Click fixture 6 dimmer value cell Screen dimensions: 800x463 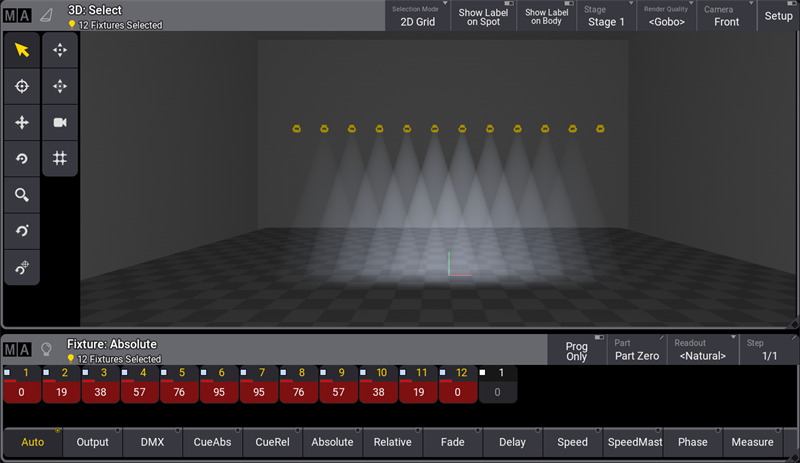tap(220, 393)
